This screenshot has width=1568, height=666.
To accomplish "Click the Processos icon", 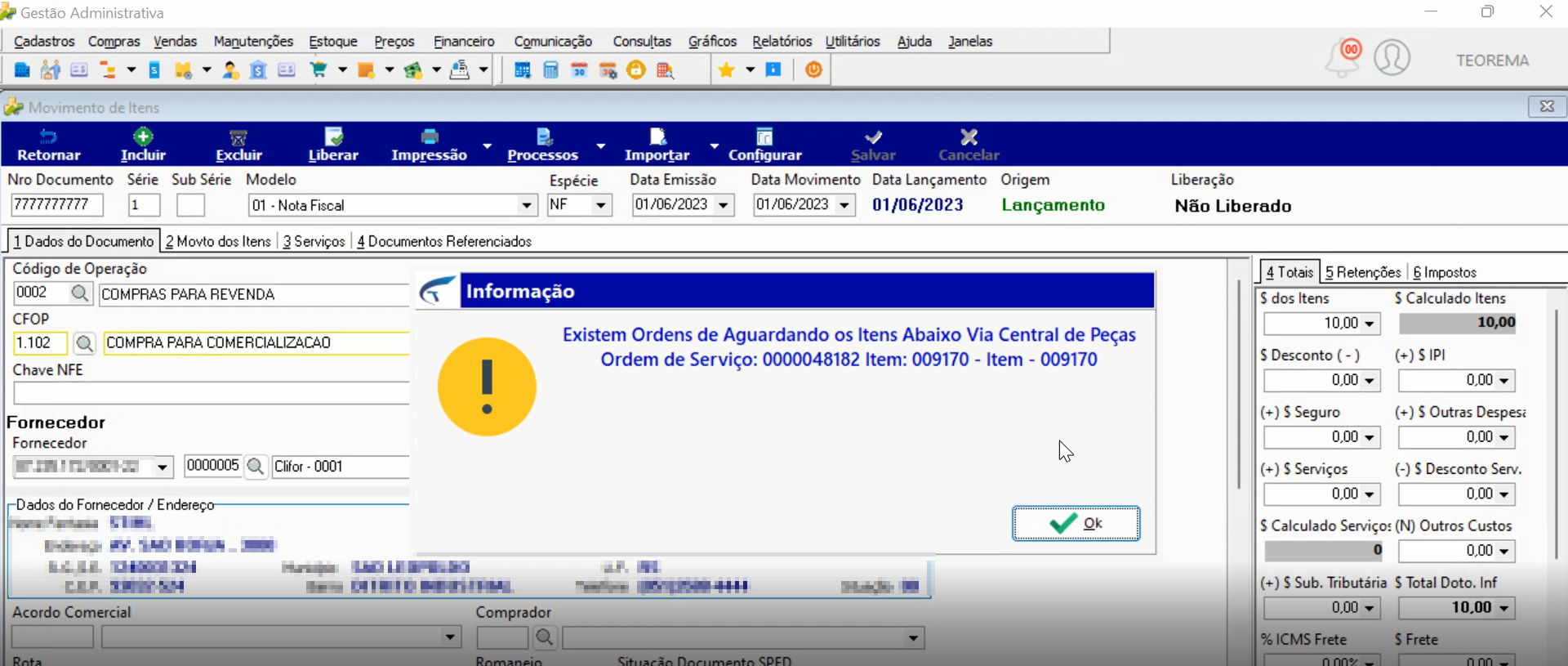I will click(x=544, y=136).
